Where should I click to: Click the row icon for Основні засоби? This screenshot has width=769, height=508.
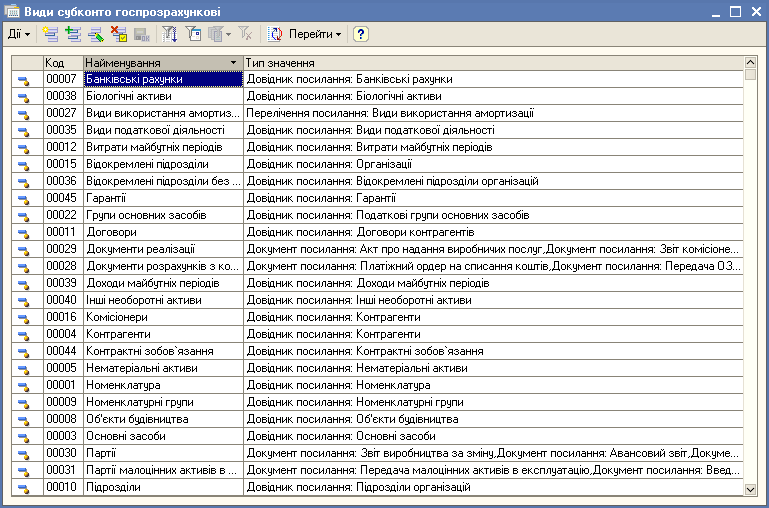click(x=24, y=437)
